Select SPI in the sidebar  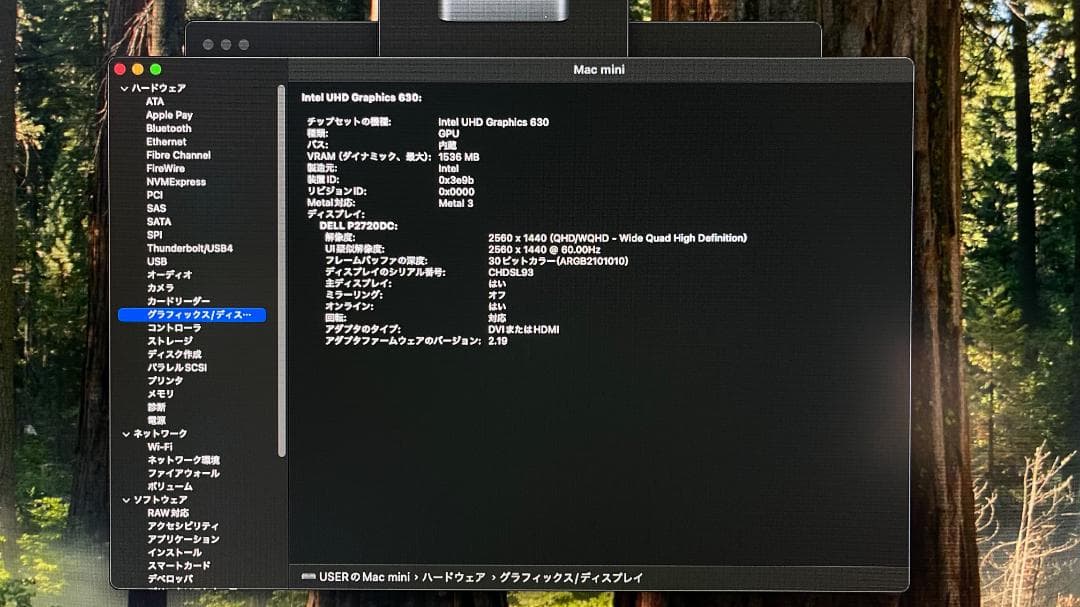pos(154,235)
